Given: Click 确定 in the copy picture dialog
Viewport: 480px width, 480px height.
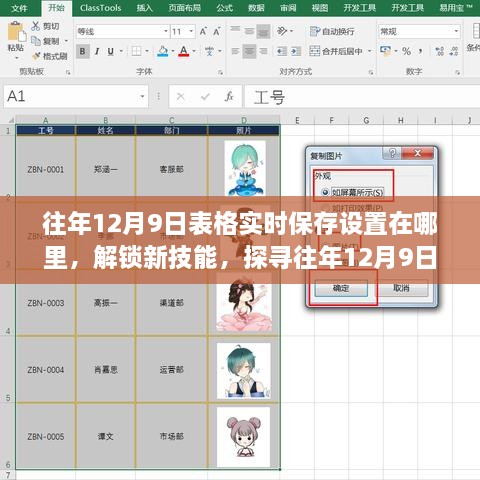Looking at the screenshot, I should tap(341, 288).
